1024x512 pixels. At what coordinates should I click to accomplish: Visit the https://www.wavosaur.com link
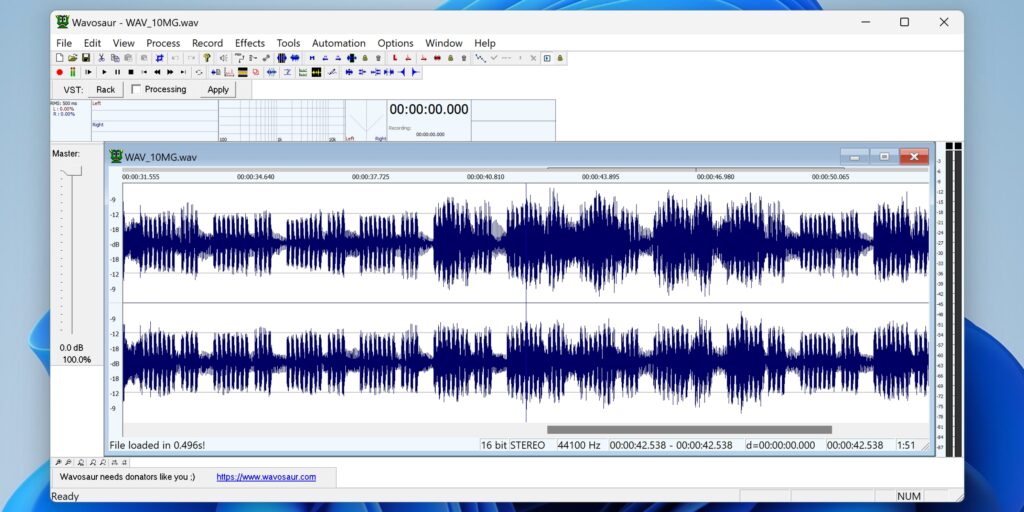(x=266, y=477)
